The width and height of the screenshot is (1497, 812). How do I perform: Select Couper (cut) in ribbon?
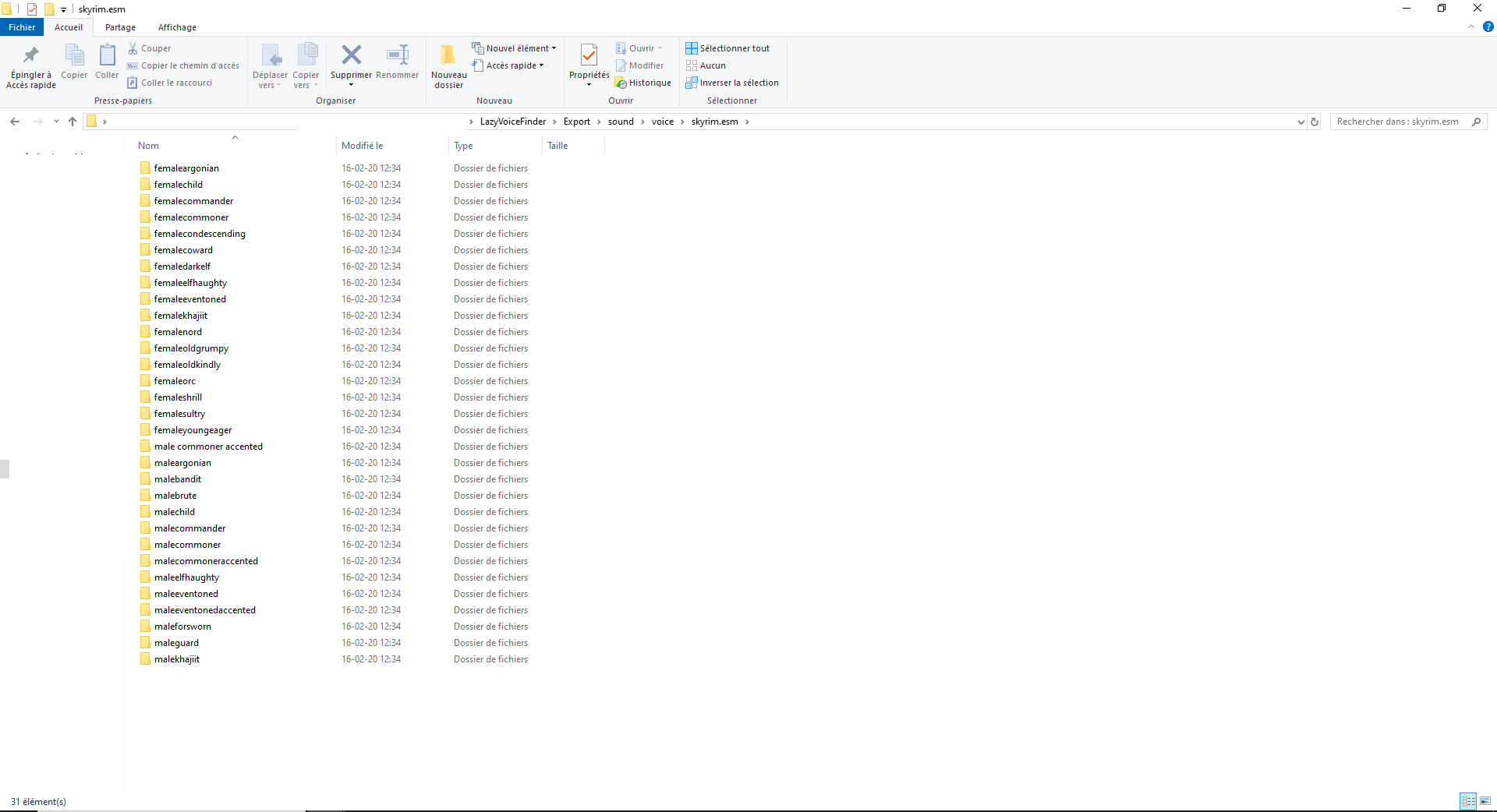coord(150,48)
